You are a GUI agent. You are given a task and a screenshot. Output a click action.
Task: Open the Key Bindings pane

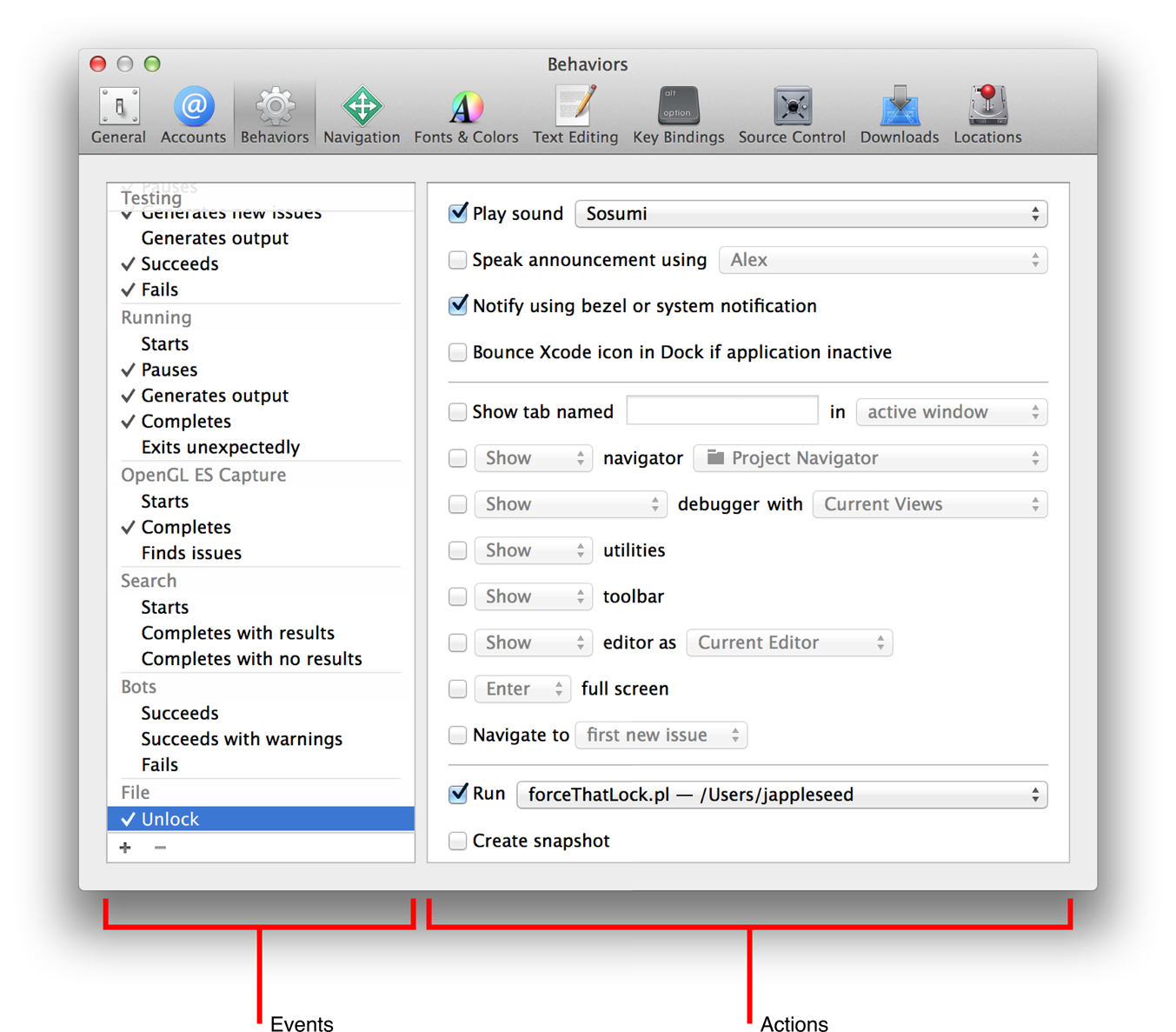coord(678,115)
